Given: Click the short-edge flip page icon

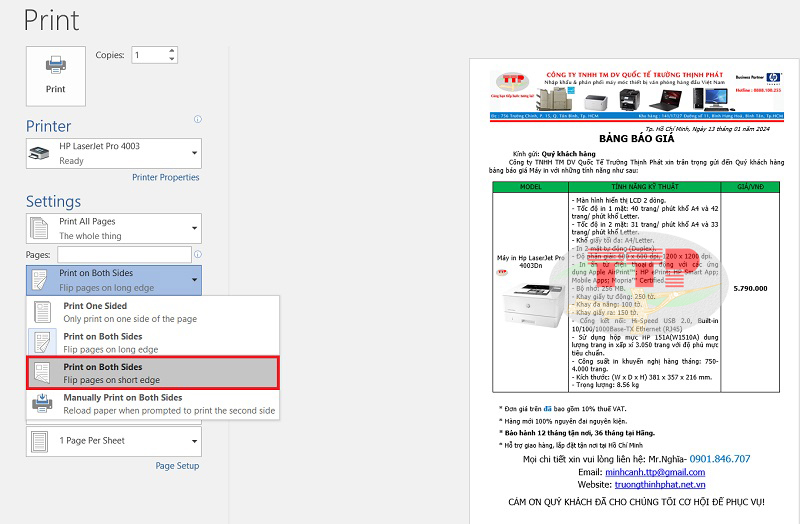Looking at the screenshot, I should [42, 373].
